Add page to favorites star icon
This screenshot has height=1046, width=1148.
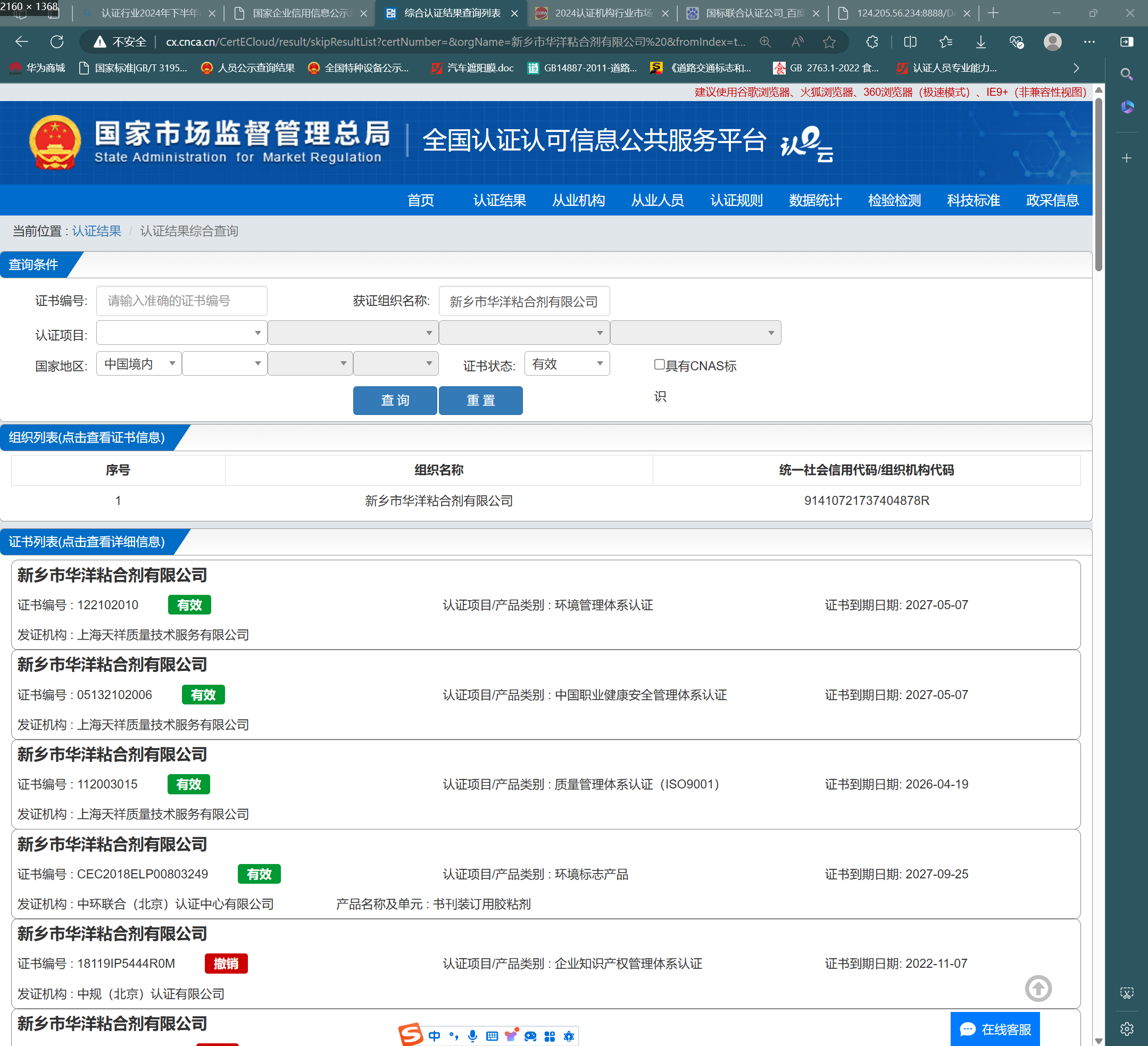829,41
